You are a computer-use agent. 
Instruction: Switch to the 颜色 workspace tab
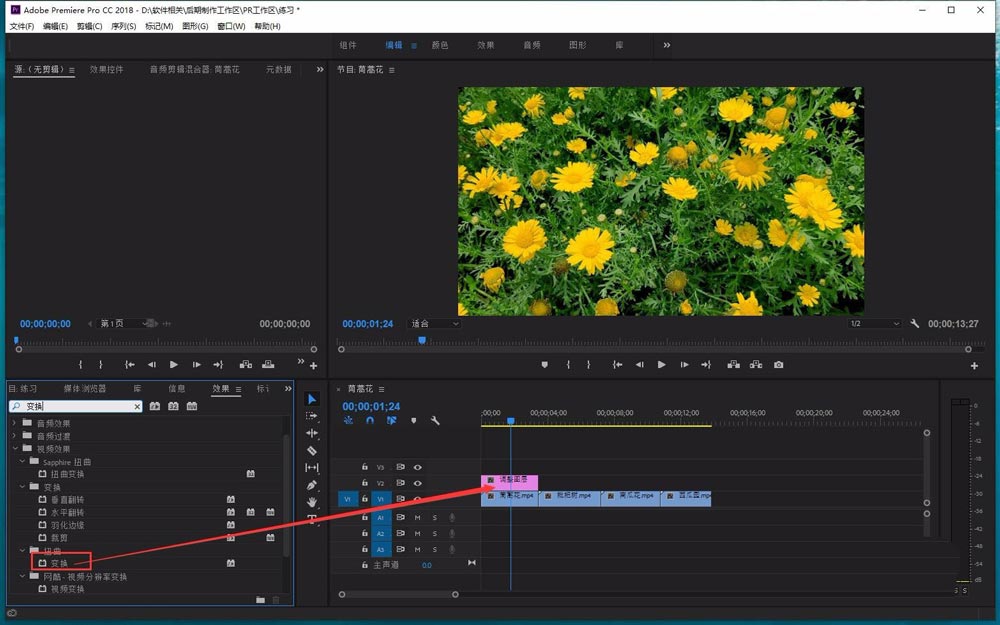point(440,45)
